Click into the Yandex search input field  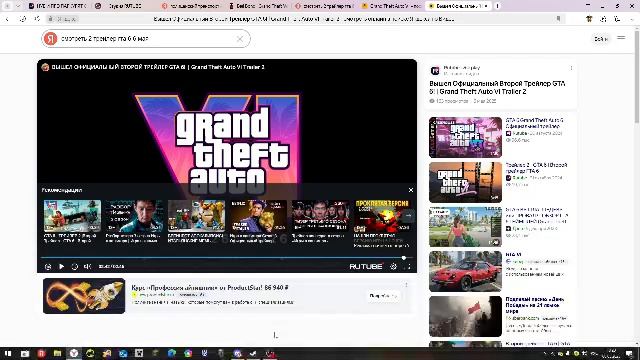point(147,39)
